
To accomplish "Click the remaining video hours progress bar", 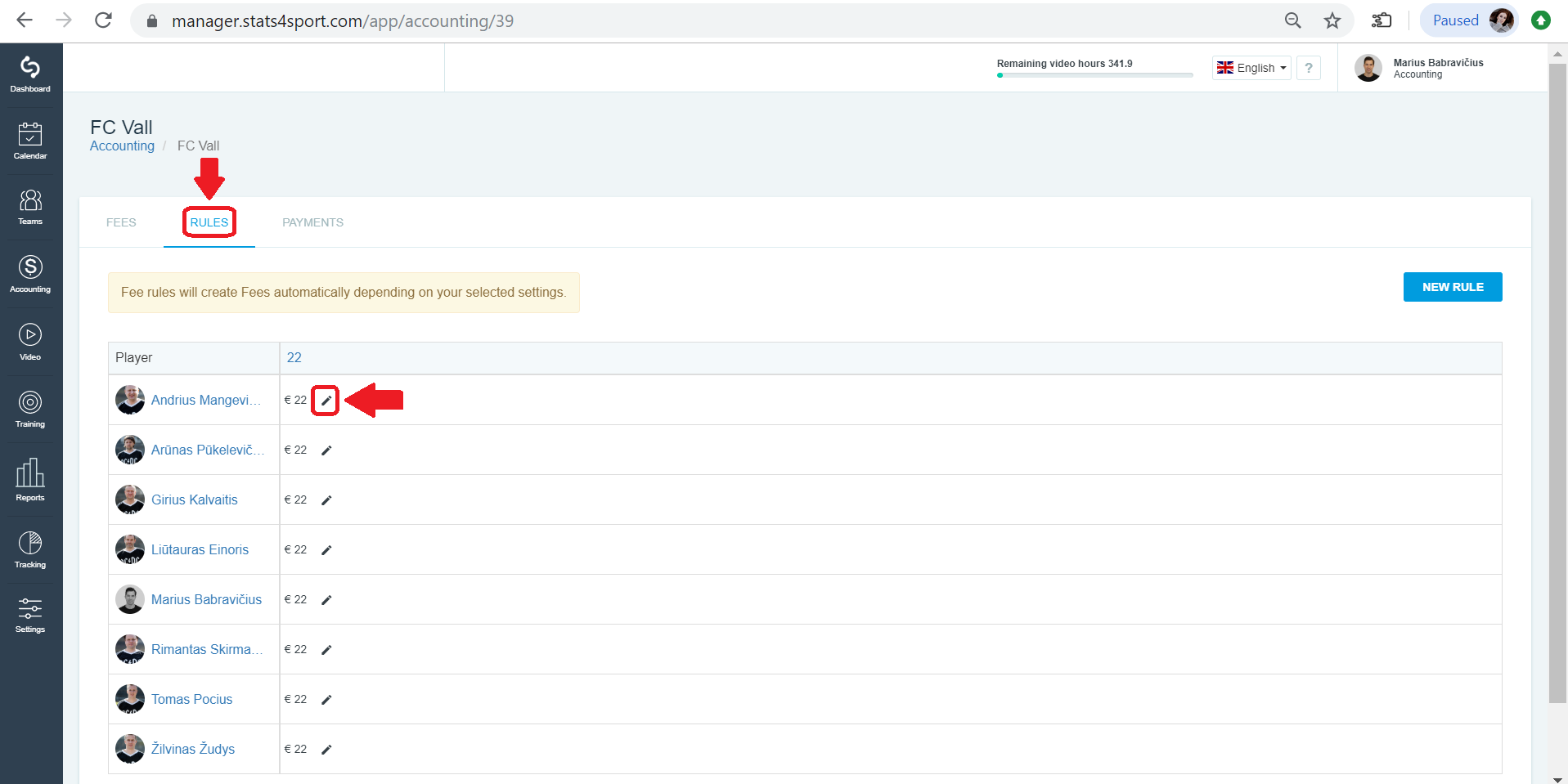I will click(x=1094, y=75).
